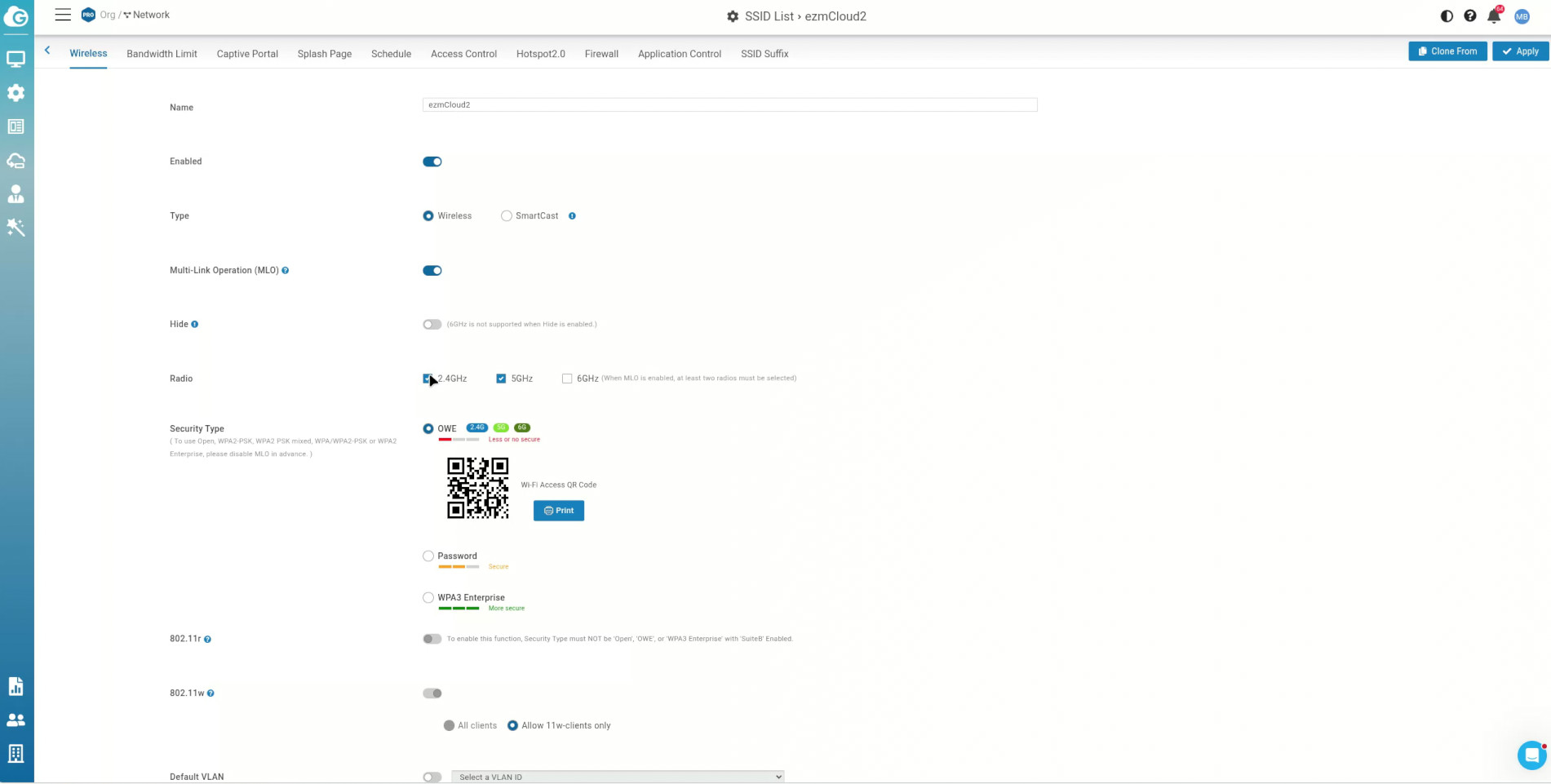The height and width of the screenshot is (784, 1551).
Task: Click the Clone From button
Action: coord(1447,51)
